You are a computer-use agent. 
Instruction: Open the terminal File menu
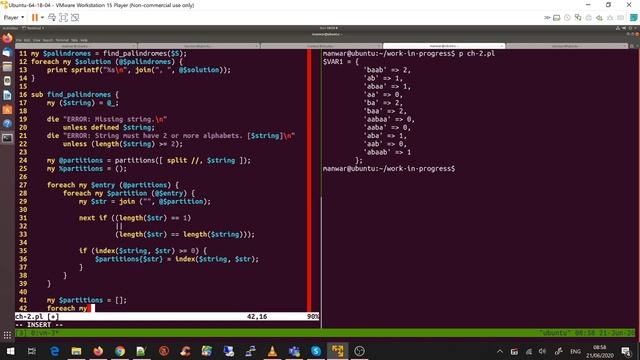click(19, 40)
